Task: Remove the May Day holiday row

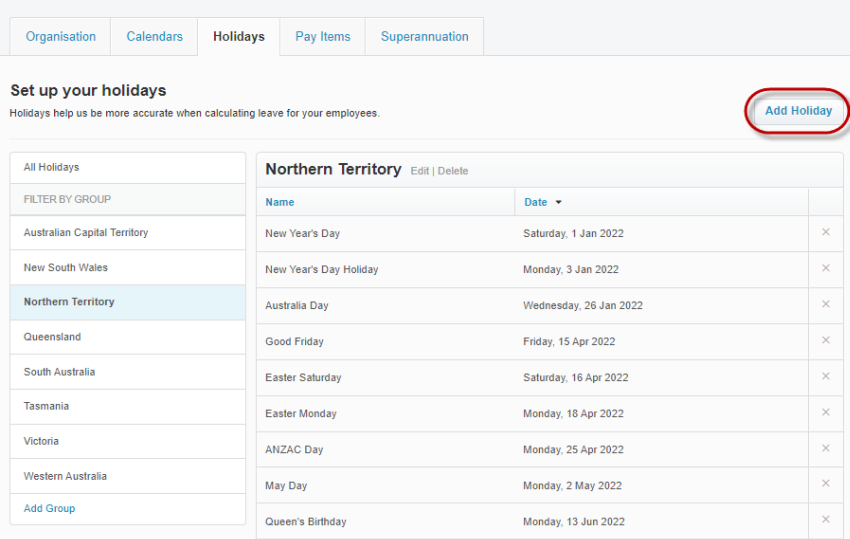Action: [825, 484]
